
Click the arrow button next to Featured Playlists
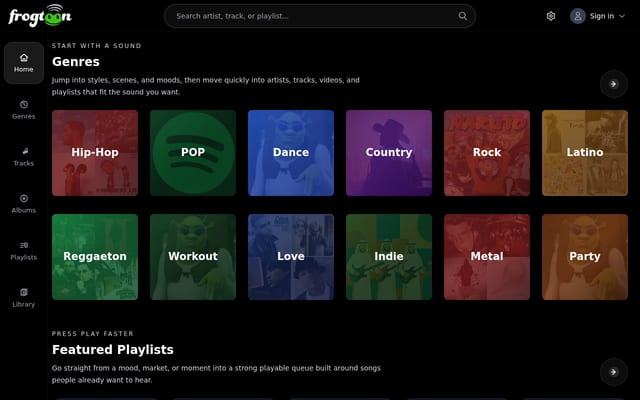[x=613, y=372]
